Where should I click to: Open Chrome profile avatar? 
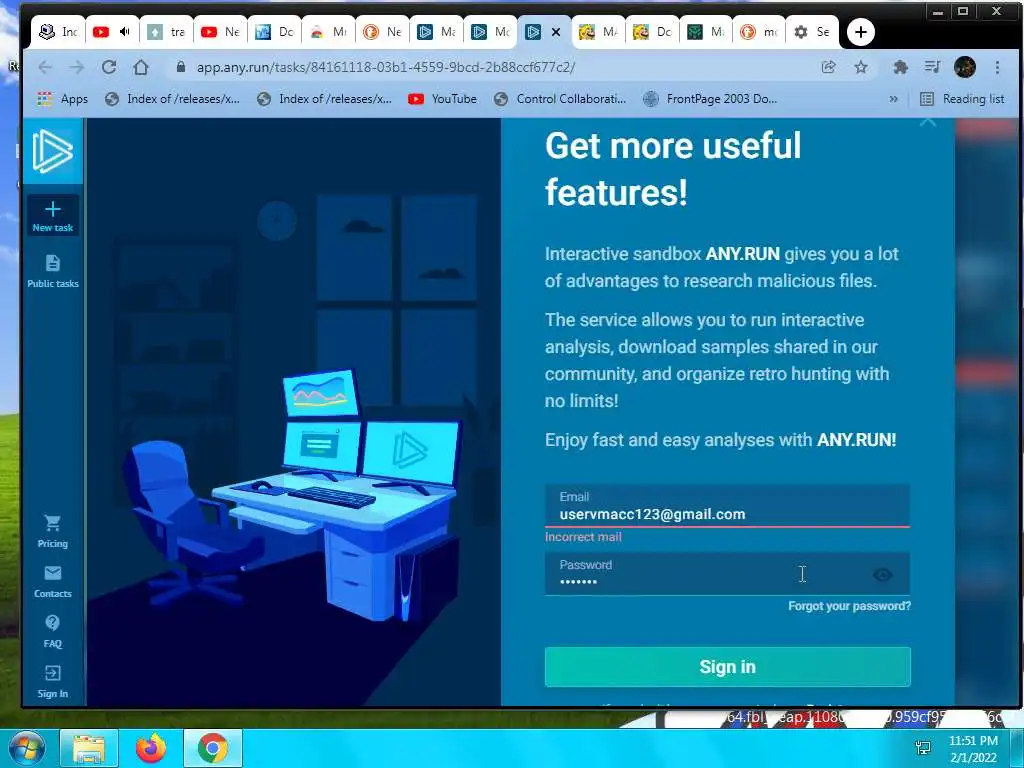click(x=965, y=67)
